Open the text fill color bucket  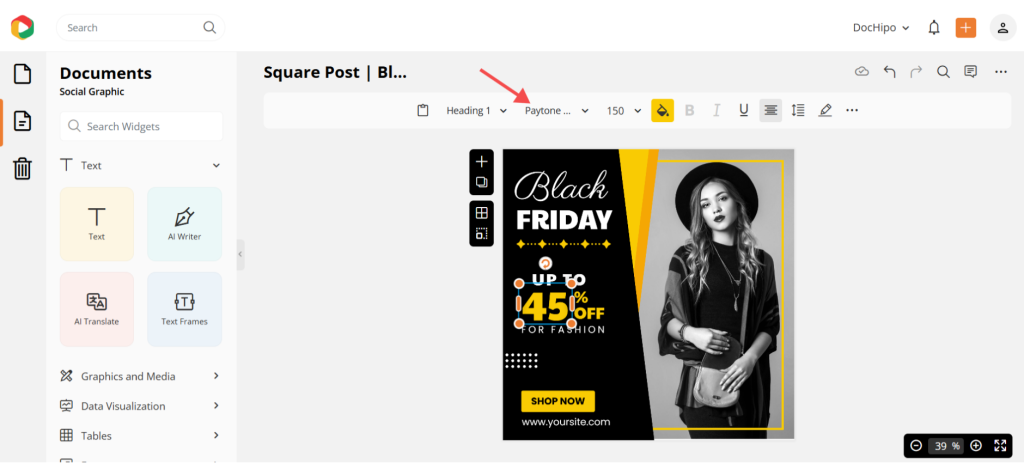click(662, 110)
